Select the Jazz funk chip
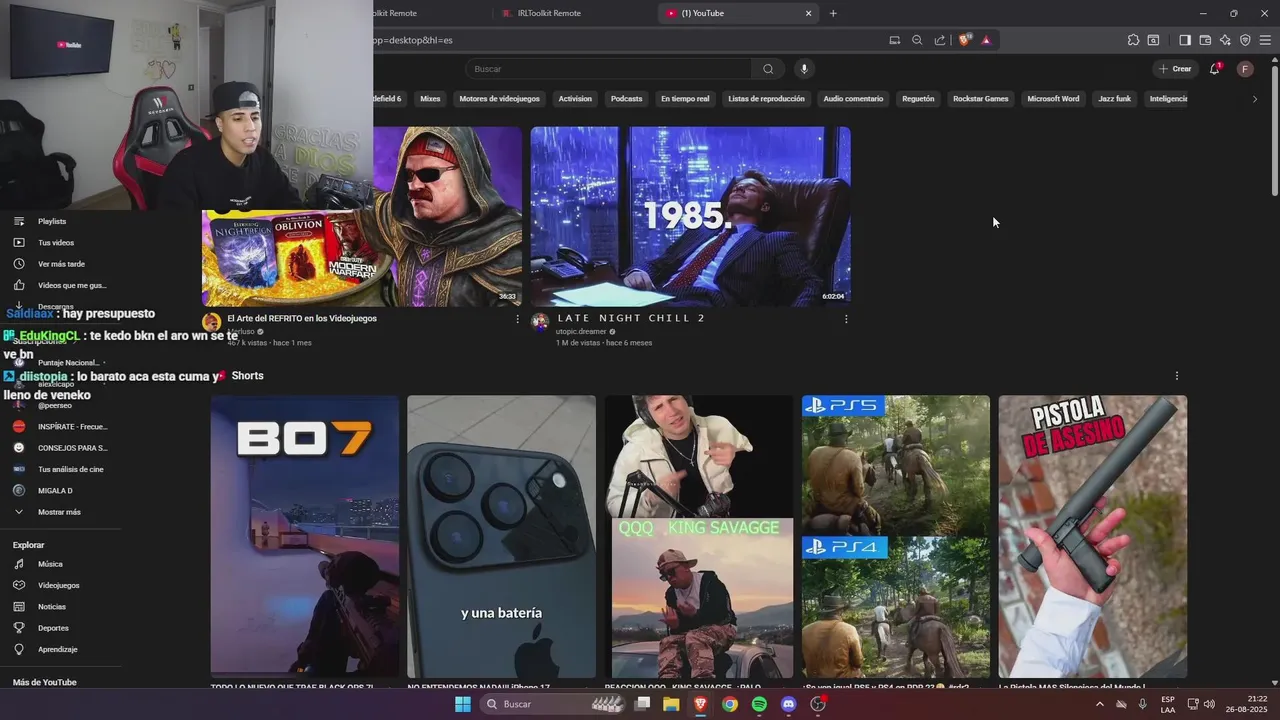1280x720 pixels. click(1114, 99)
